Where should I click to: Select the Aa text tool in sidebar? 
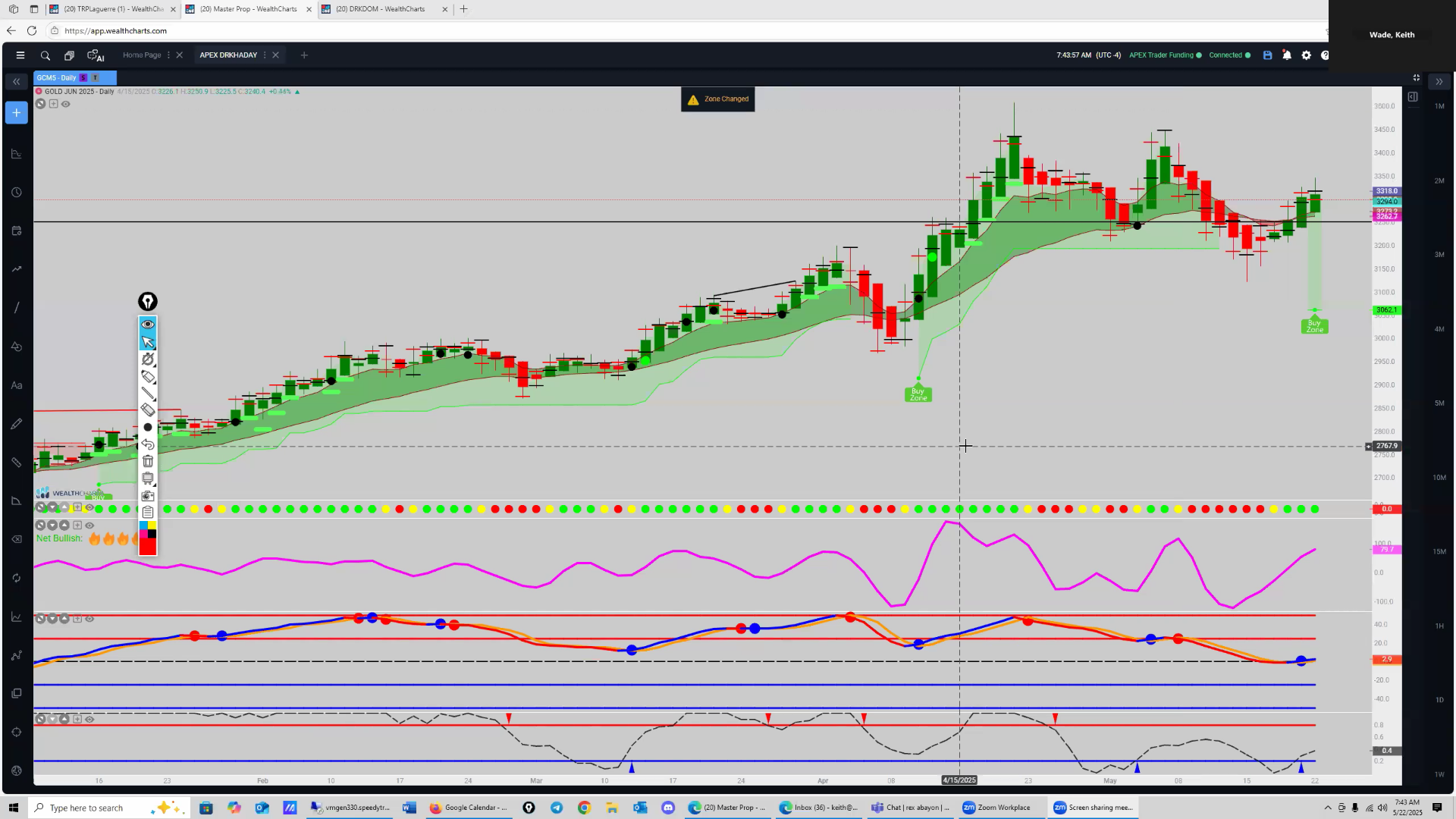(x=17, y=385)
